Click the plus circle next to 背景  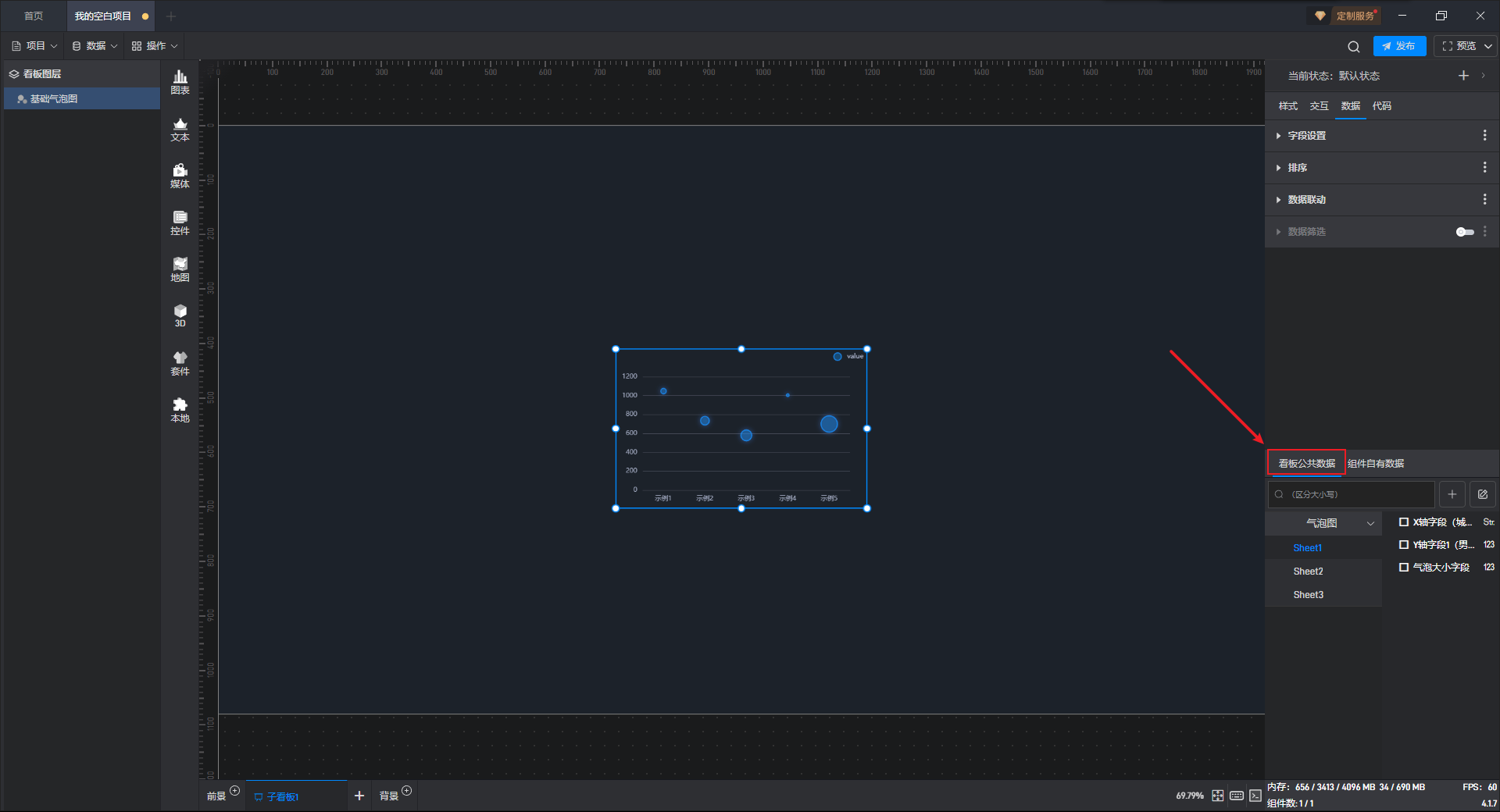pos(406,791)
